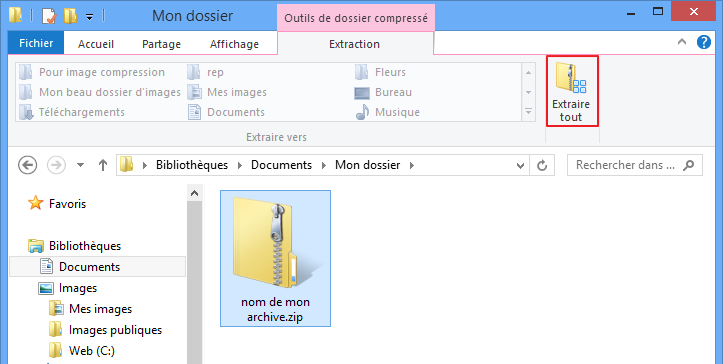Image resolution: width=723 pixels, height=364 pixels.
Task: Collapse the ribbon with the up chevron
Action: pyautogui.click(x=682, y=42)
